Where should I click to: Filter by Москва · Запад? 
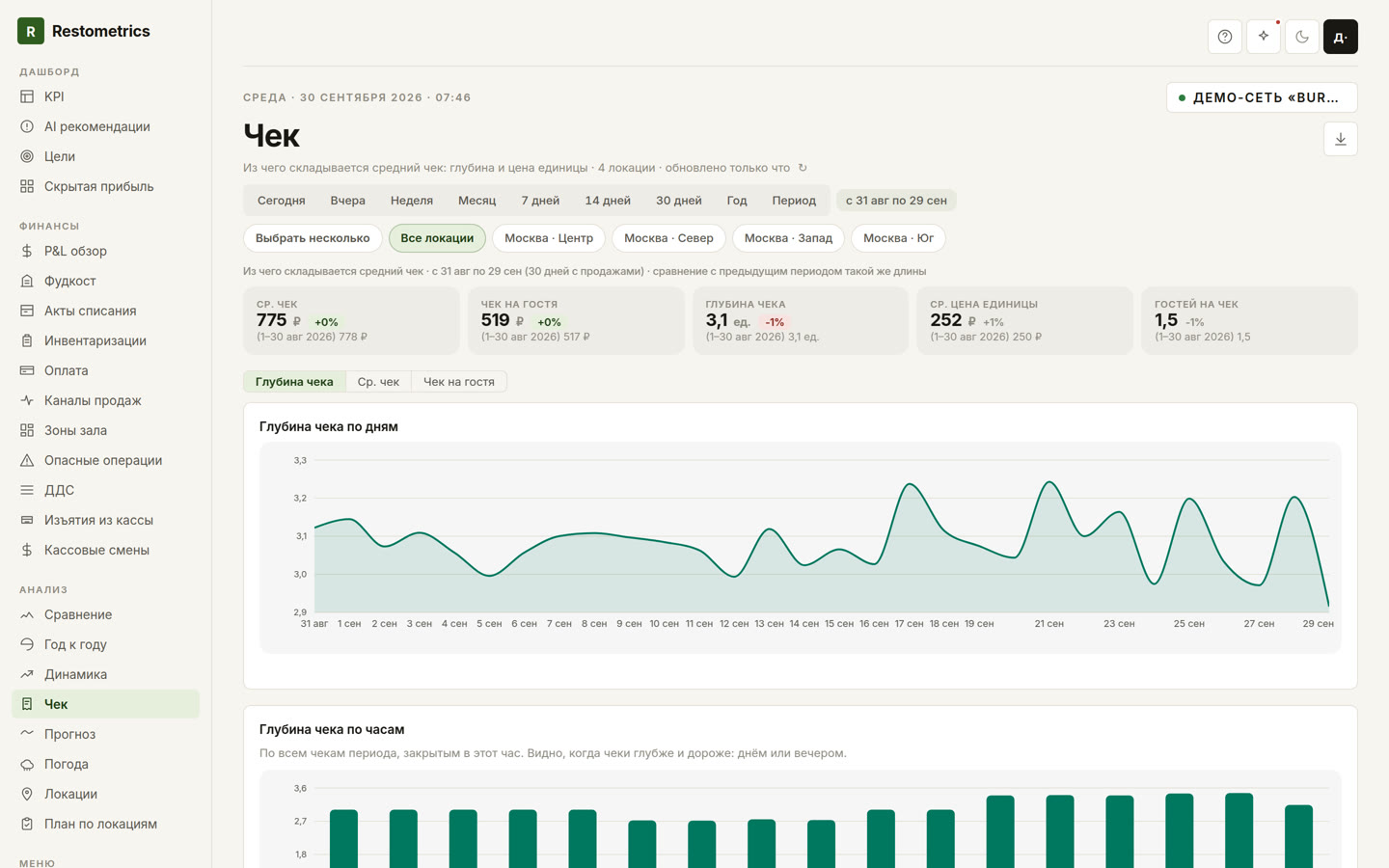click(788, 238)
